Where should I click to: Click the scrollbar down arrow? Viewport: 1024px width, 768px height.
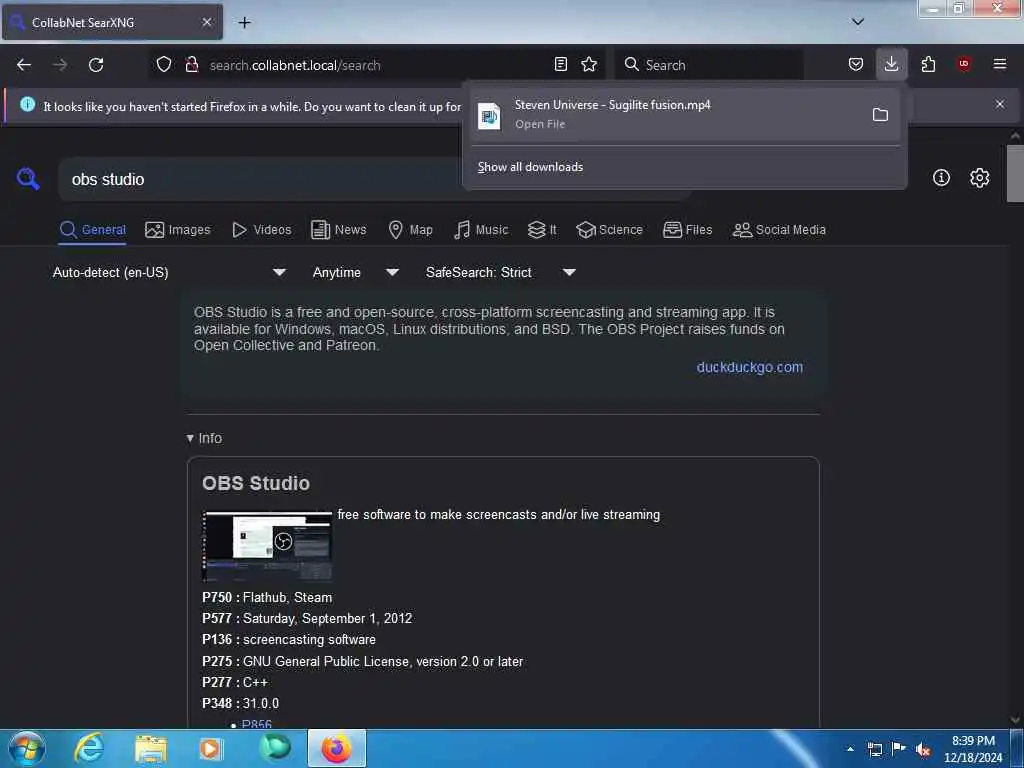(1015, 720)
